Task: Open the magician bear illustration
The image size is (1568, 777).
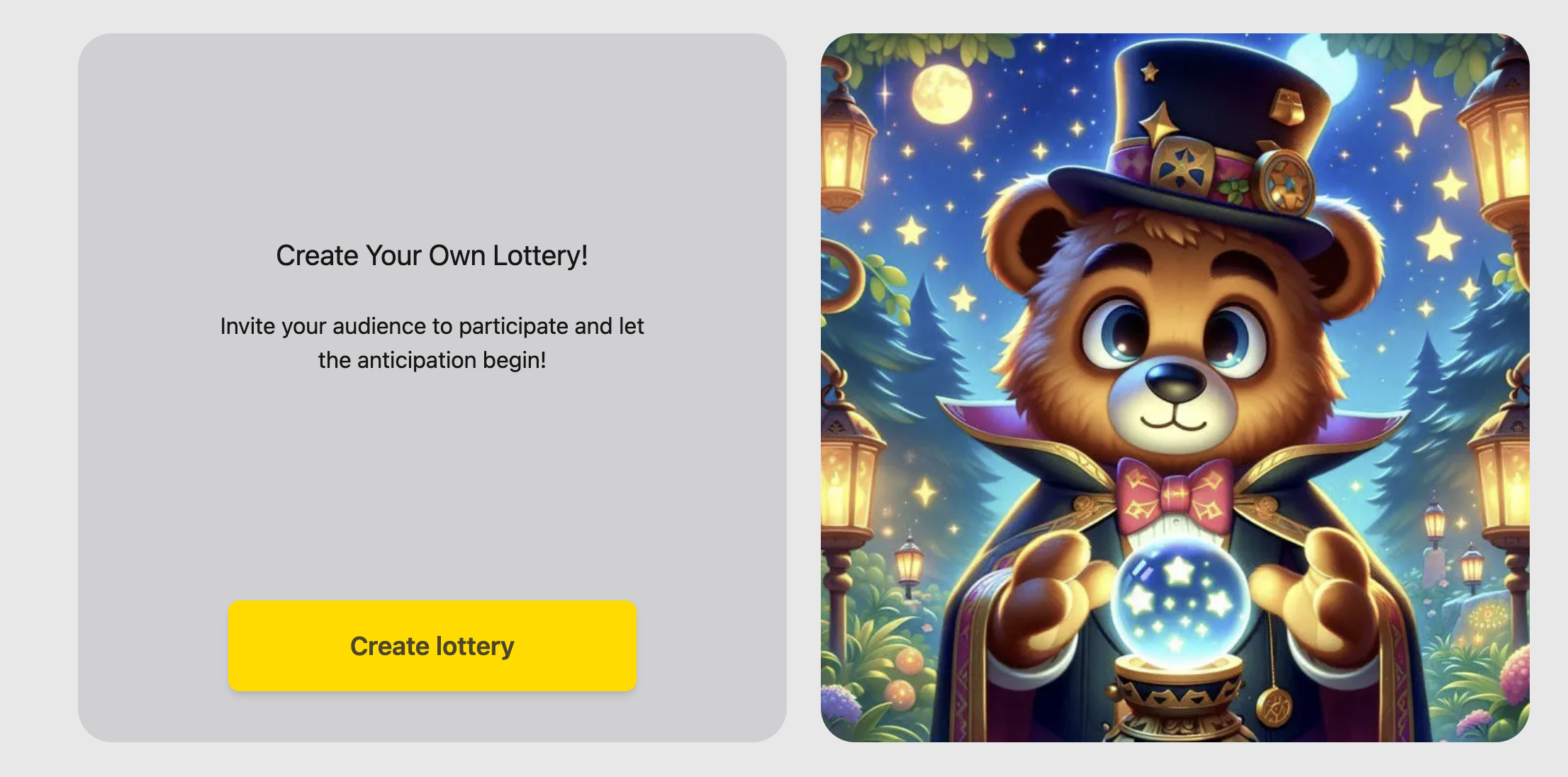Action: 1175,388
